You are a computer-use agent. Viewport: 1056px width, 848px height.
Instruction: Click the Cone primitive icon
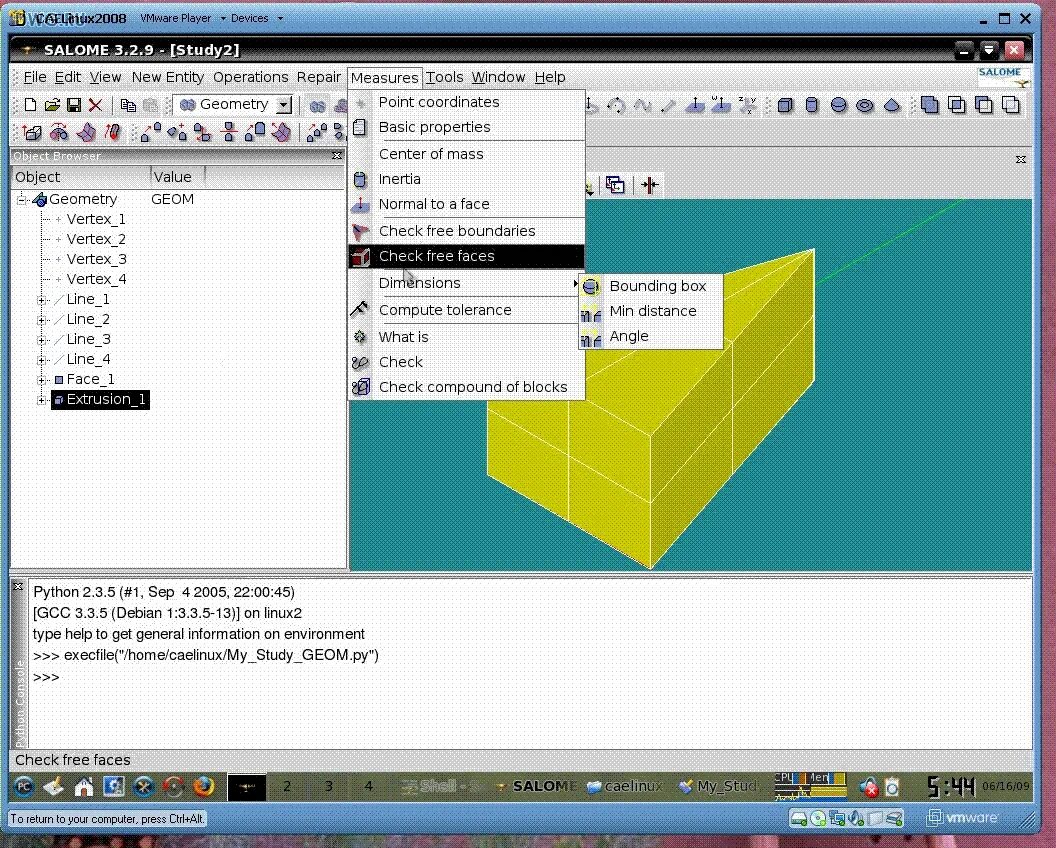pos(892,105)
